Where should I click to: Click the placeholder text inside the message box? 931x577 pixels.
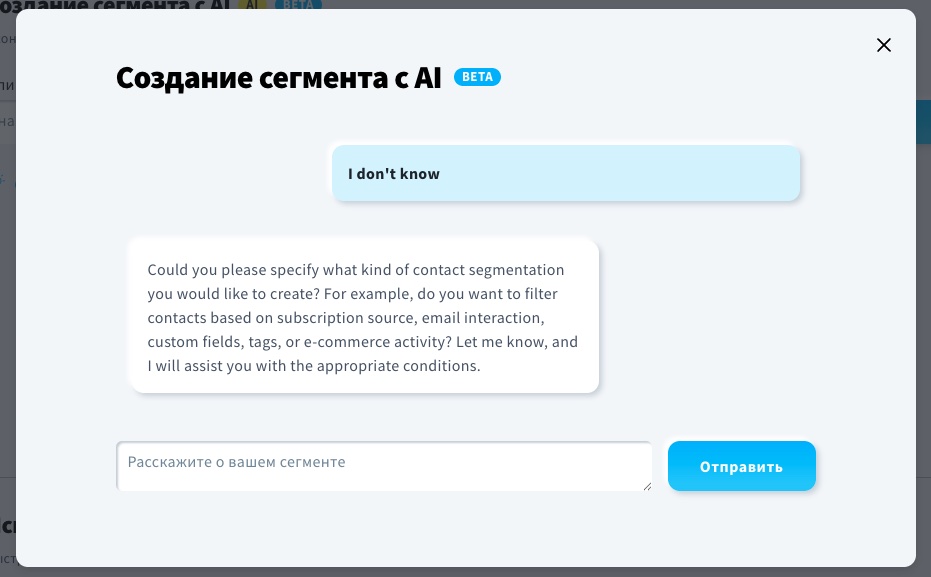pyautogui.click(x=236, y=462)
